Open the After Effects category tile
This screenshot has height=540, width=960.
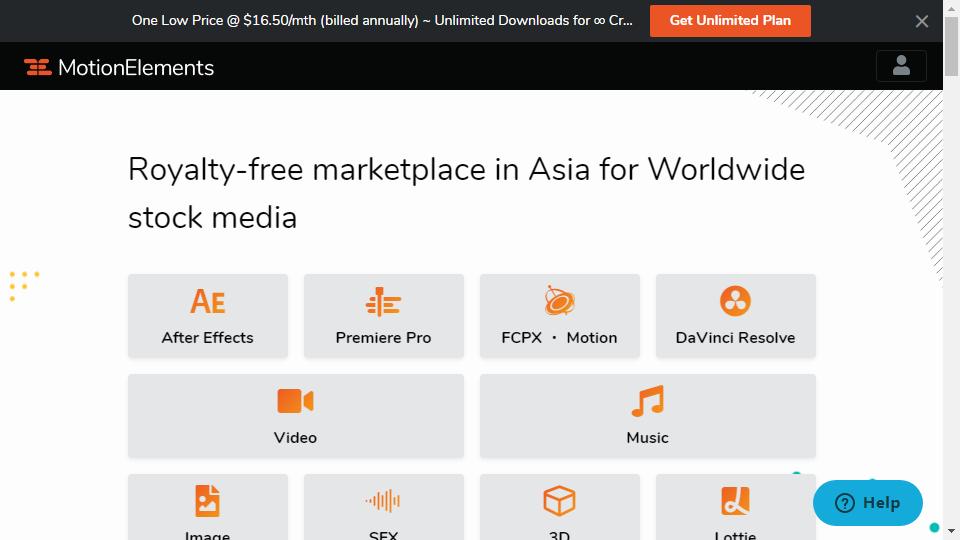[x=208, y=316]
